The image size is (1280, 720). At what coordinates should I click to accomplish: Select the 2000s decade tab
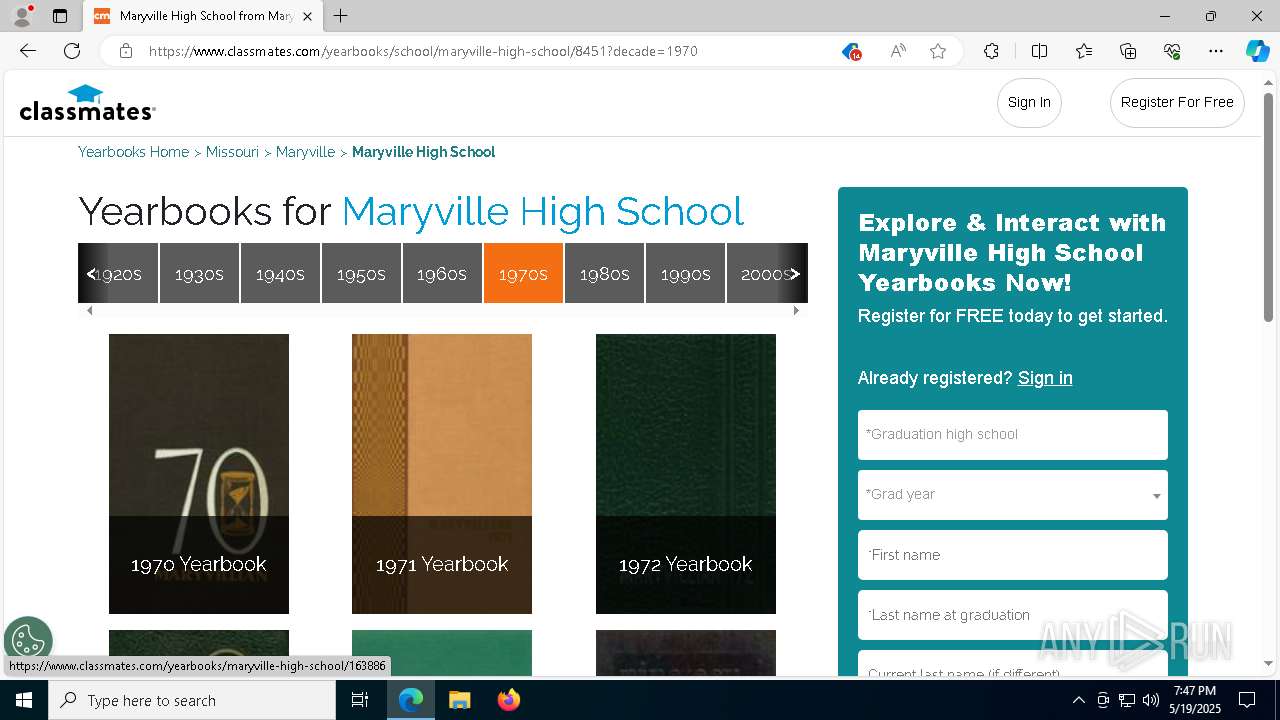coord(766,273)
